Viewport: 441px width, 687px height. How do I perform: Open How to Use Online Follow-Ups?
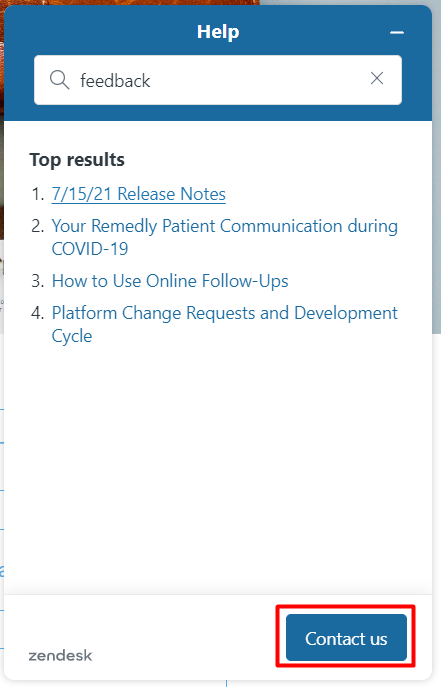(x=170, y=281)
